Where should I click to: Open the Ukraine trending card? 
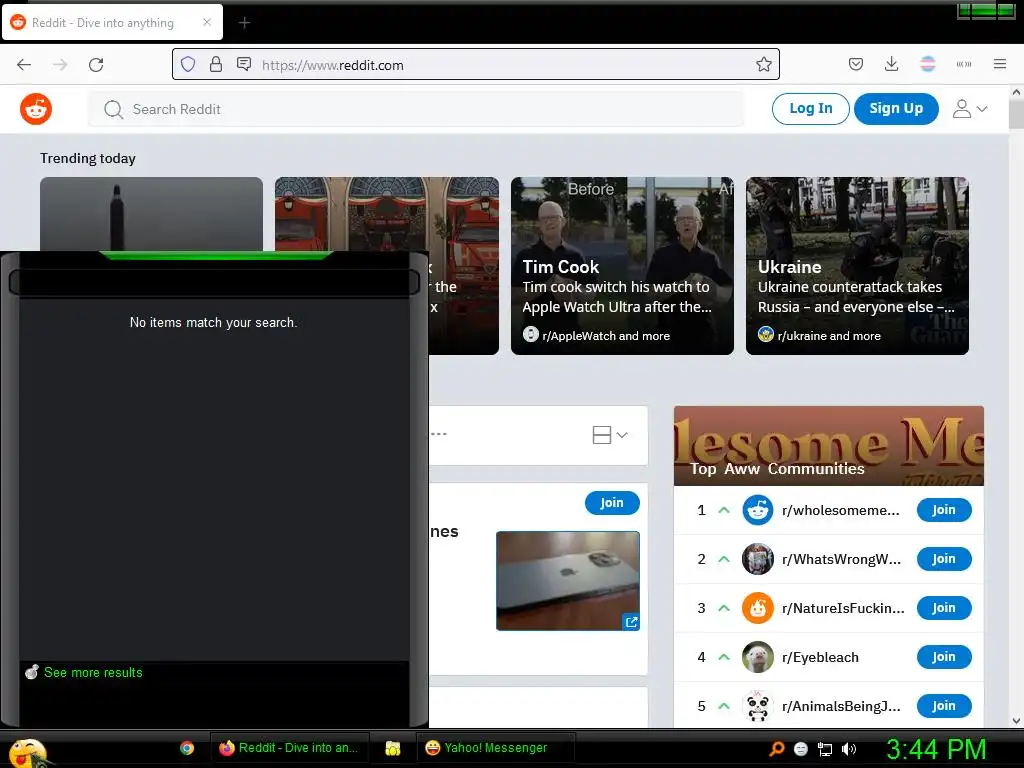pos(857,266)
